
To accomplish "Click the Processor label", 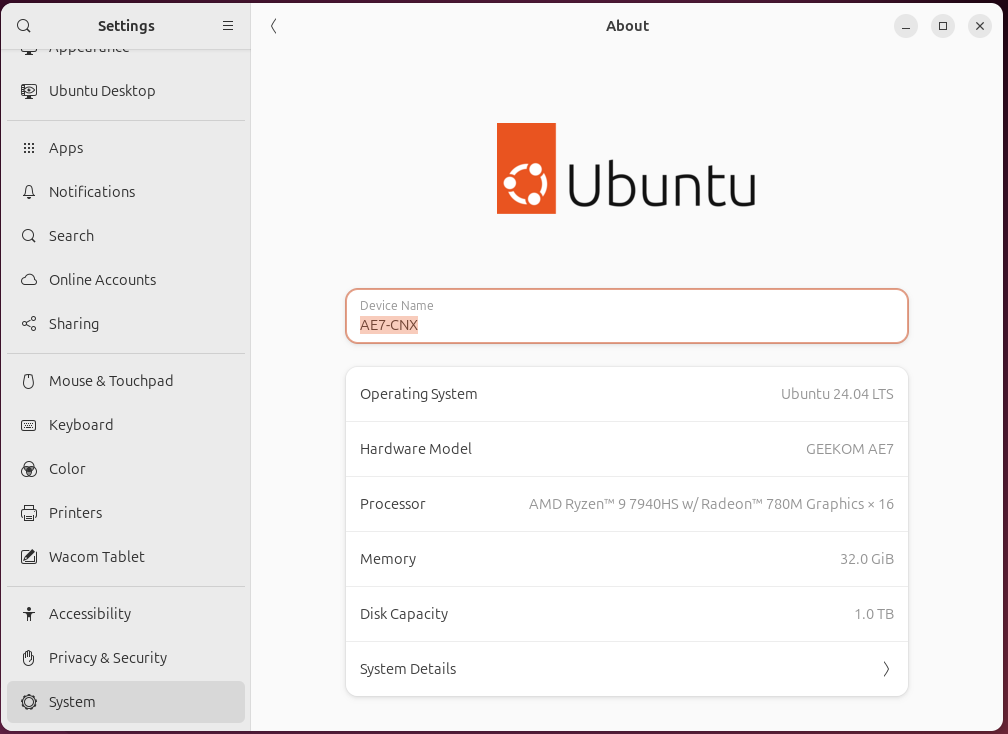I will [393, 504].
